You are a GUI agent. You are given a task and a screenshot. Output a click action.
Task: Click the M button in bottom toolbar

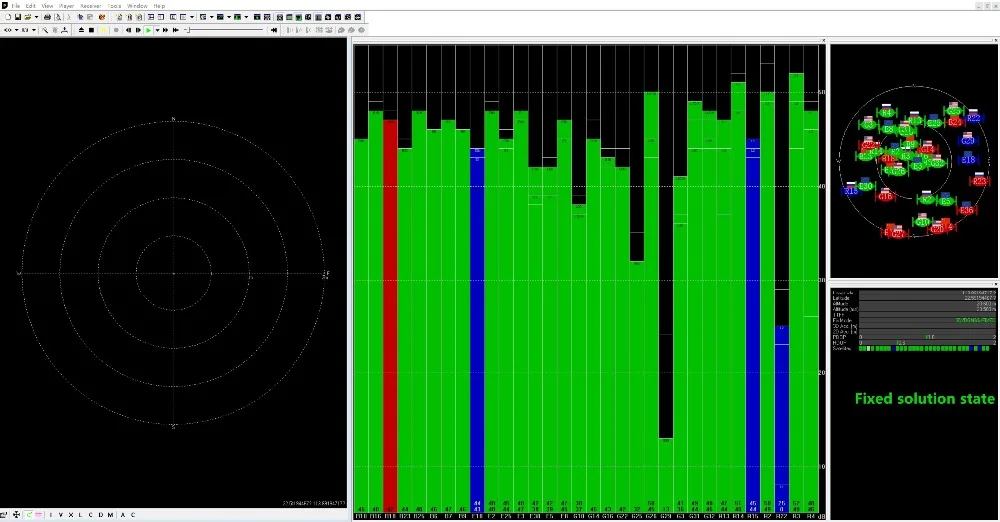110,515
